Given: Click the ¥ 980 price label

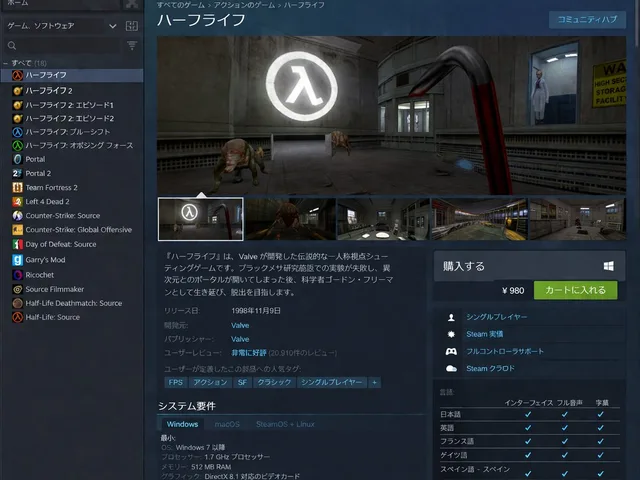Looking at the screenshot, I should [x=513, y=291].
